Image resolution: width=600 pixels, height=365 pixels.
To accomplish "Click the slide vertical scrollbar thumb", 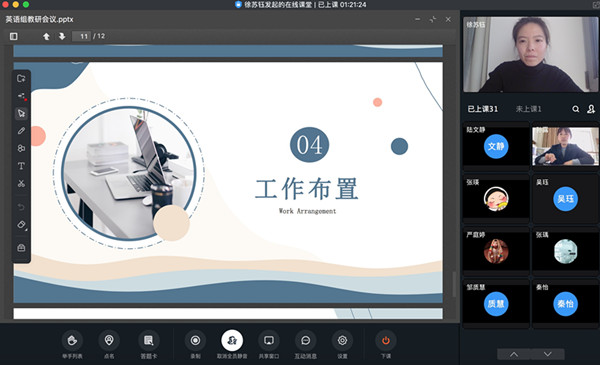I will coord(454,284).
